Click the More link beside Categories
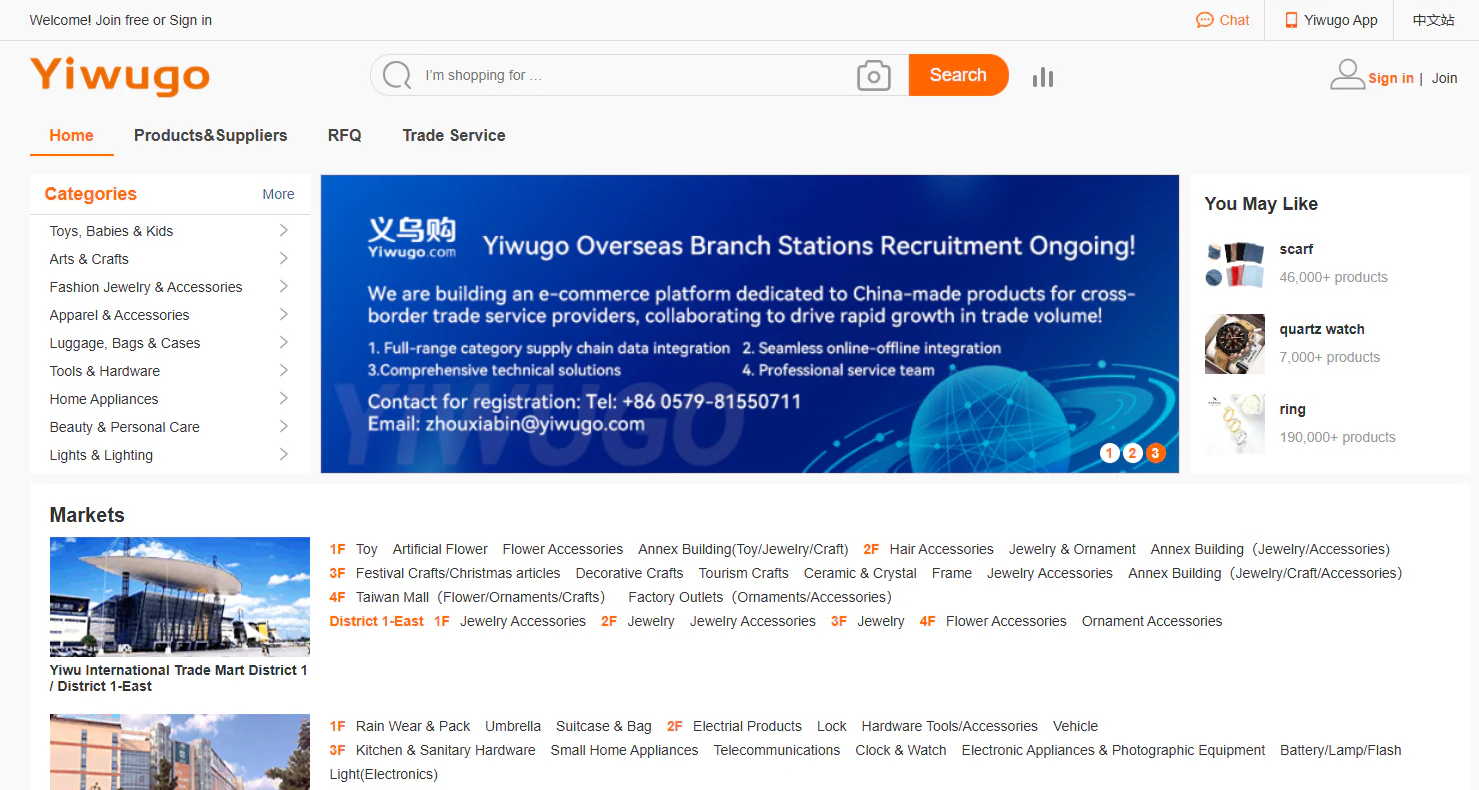Screen dimensions: 1479x790 277,194
